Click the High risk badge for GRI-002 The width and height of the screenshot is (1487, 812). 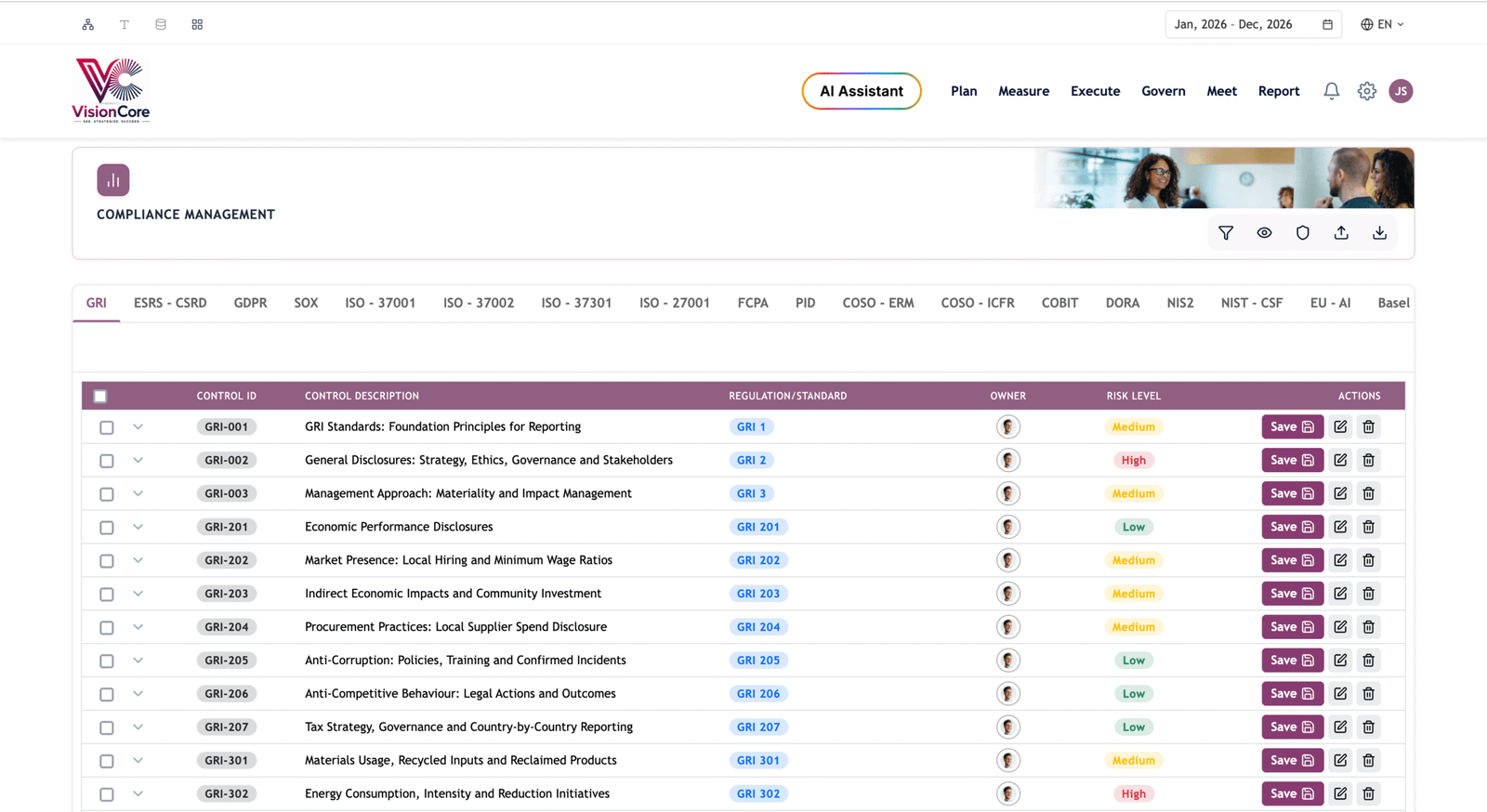coord(1133,460)
